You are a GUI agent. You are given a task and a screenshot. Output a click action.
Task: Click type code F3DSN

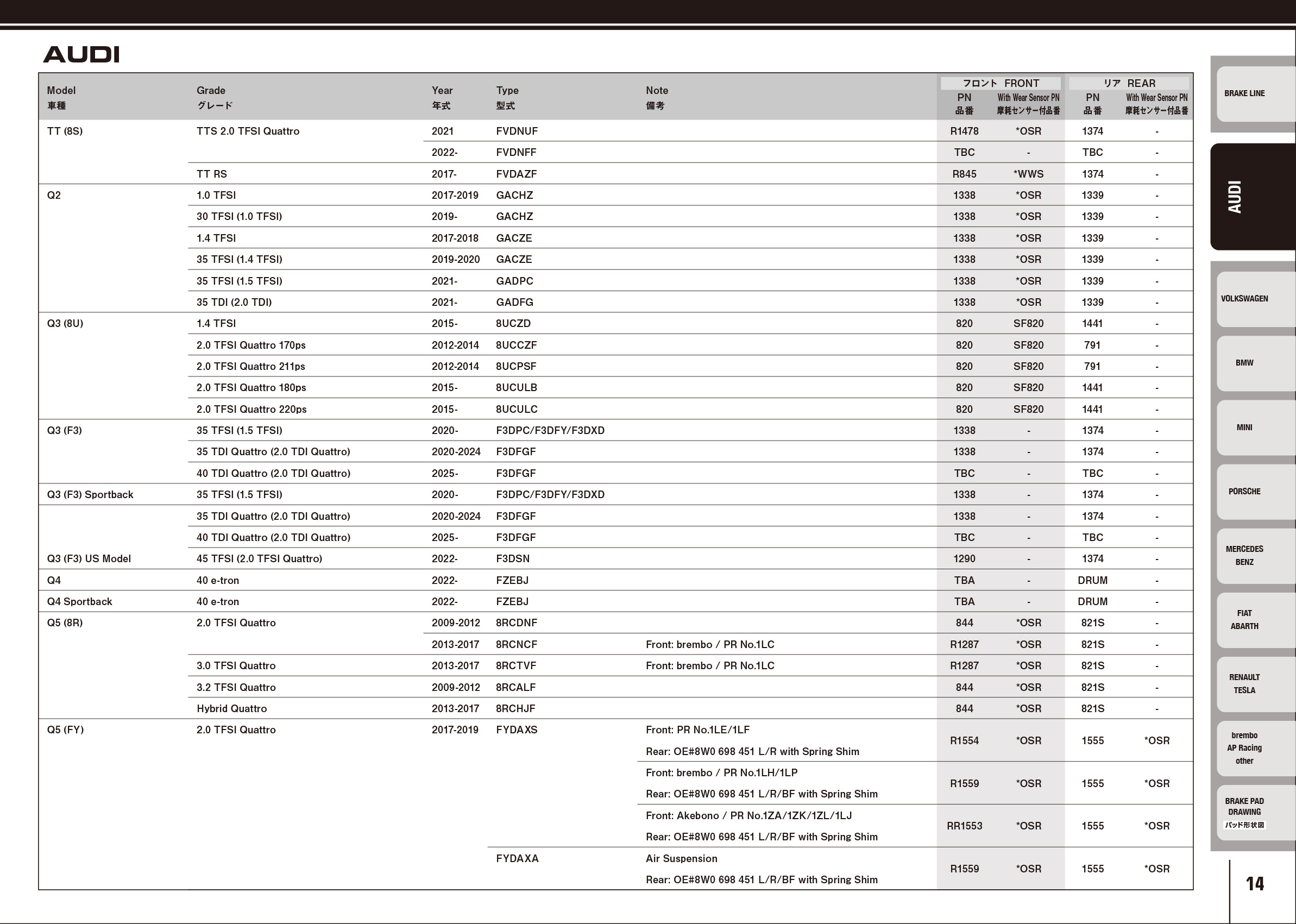513,559
